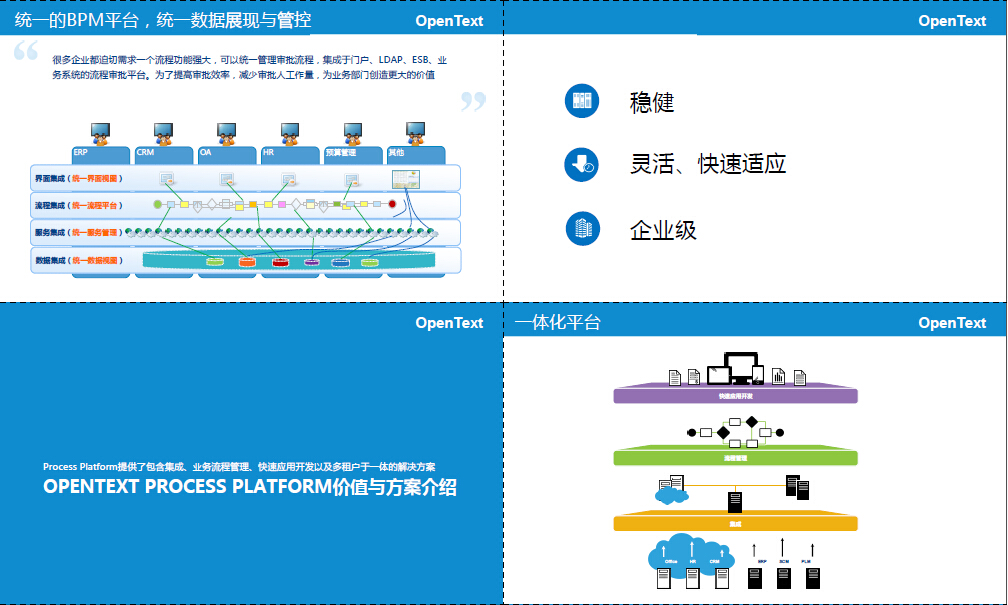This screenshot has width=1008, height=605.
Task: Click the slide title 一体化平台
Action: pyautogui.click(x=557, y=322)
